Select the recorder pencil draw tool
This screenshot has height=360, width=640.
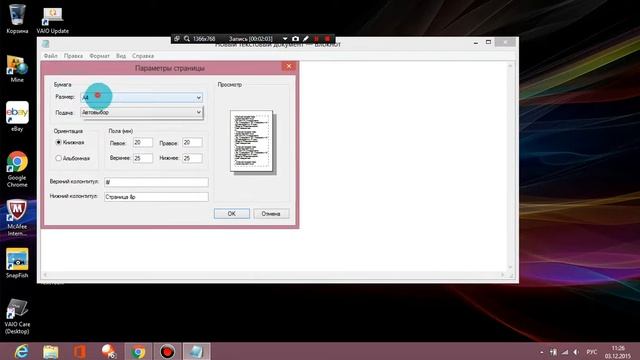(306, 39)
